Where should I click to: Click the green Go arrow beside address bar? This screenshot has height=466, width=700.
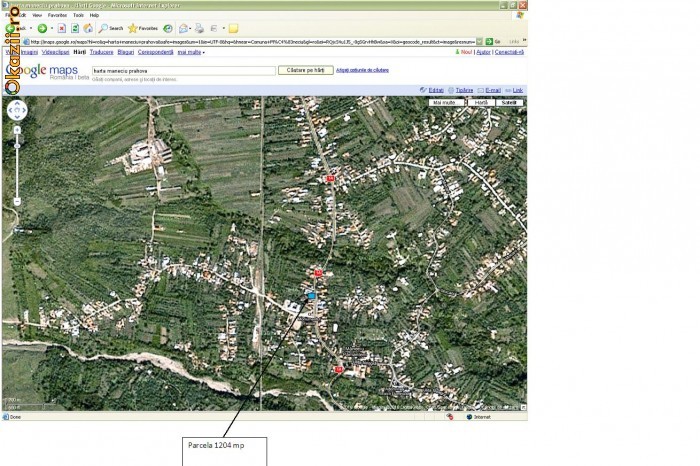(x=489, y=42)
